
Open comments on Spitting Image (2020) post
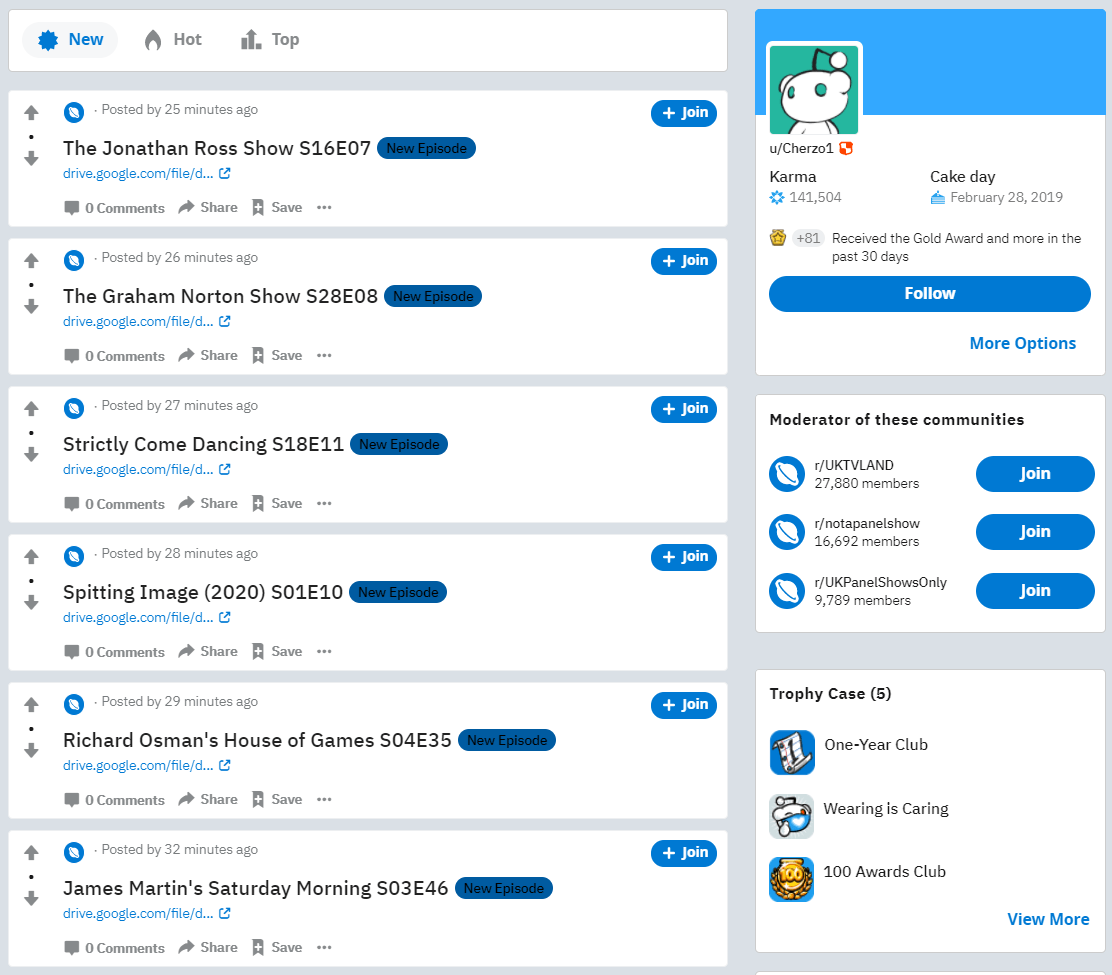point(114,652)
